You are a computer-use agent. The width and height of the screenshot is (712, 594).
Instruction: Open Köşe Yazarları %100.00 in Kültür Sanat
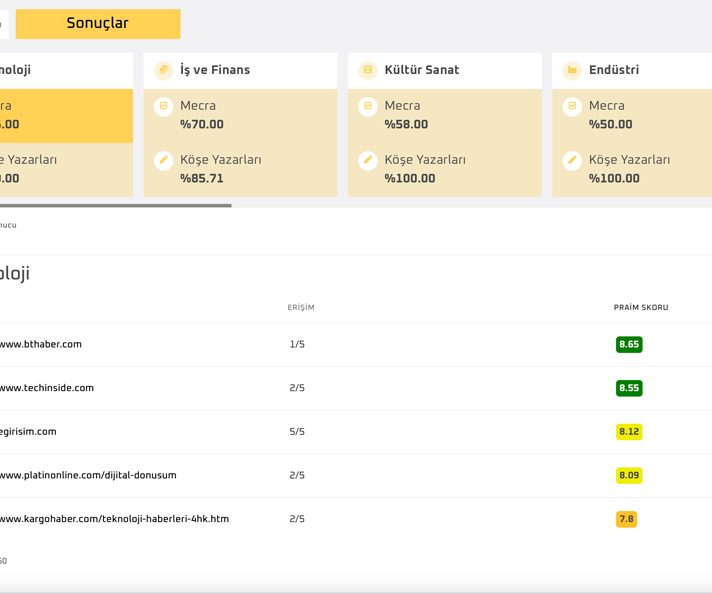pos(445,169)
